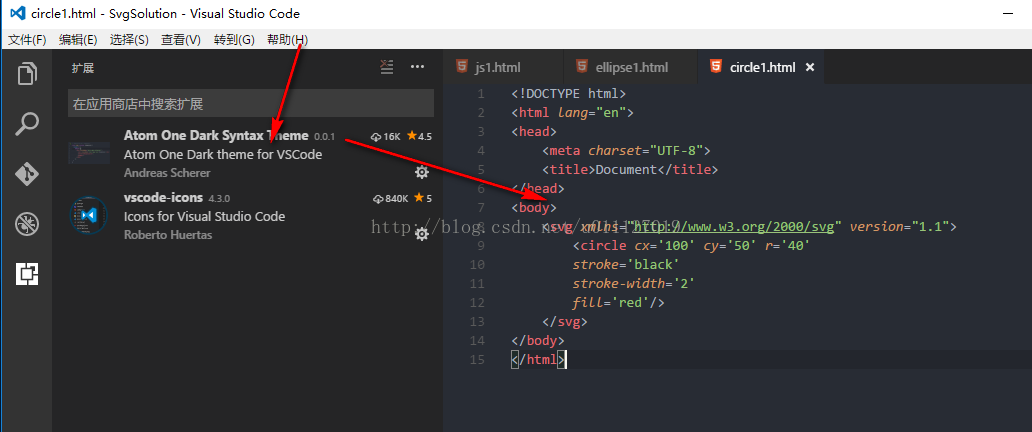The image size is (1032, 432).
Task: Open the Explorer view in activity bar
Action: coord(27,73)
